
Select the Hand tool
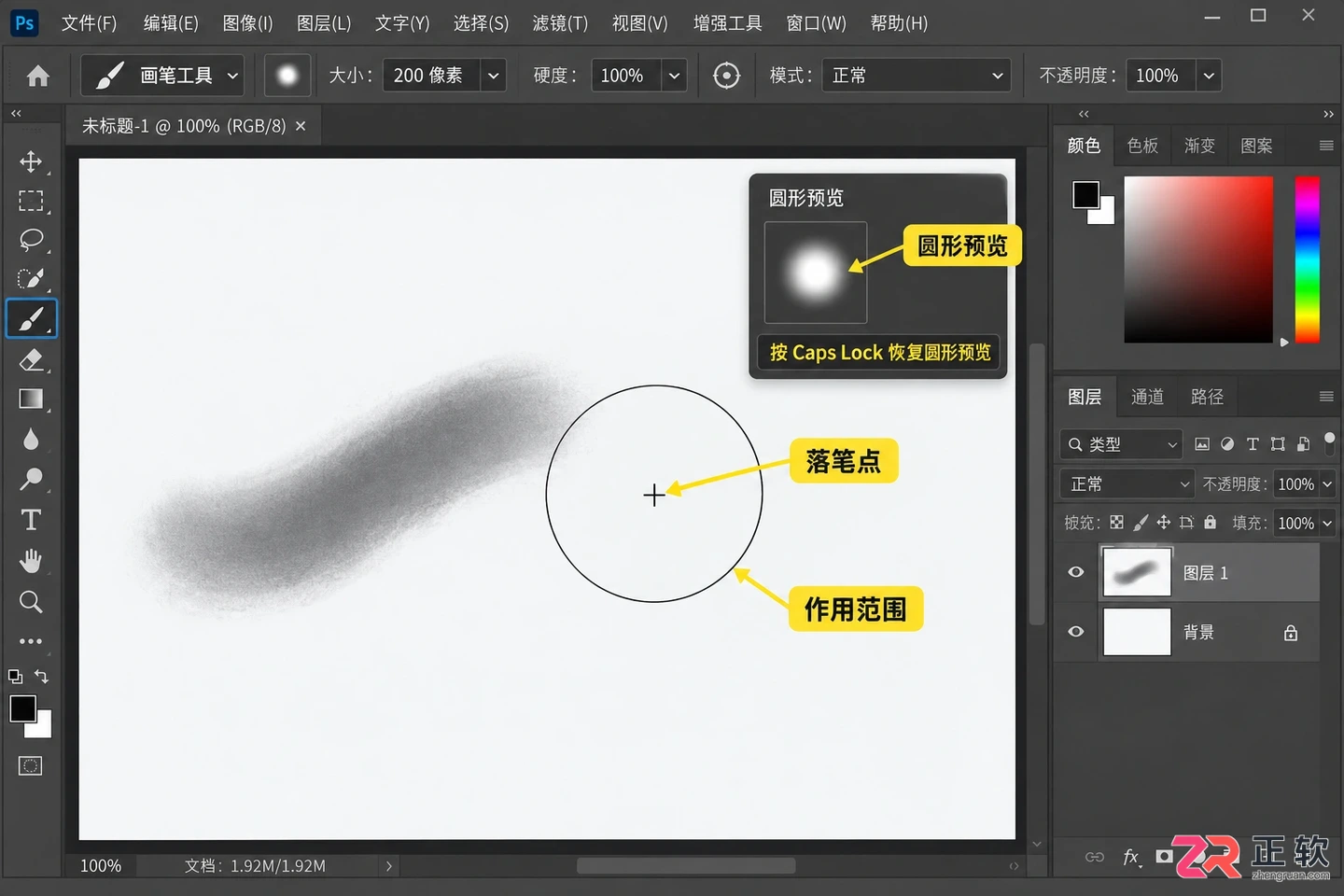tap(31, 560)
